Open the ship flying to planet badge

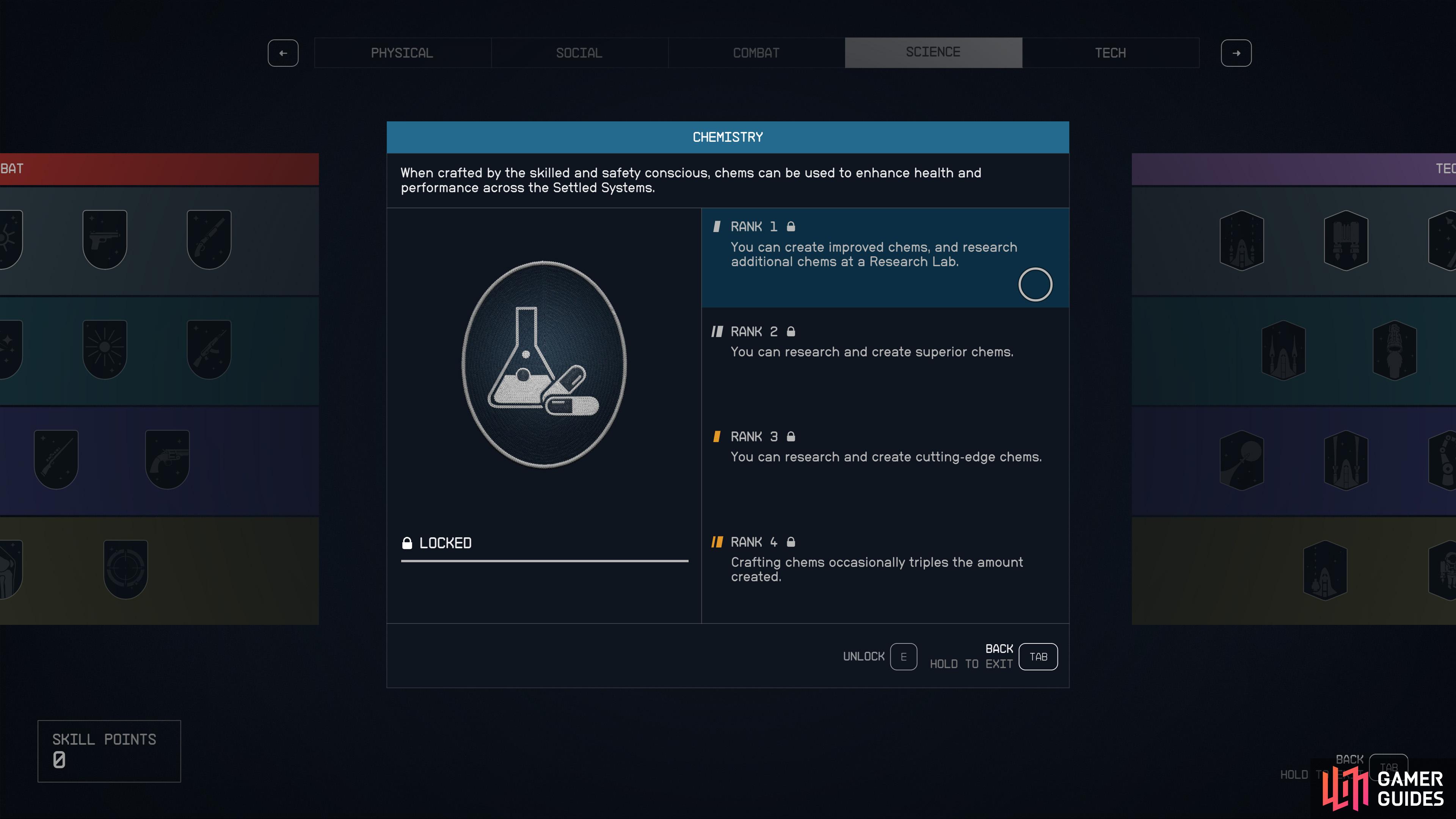(1242, 460)
